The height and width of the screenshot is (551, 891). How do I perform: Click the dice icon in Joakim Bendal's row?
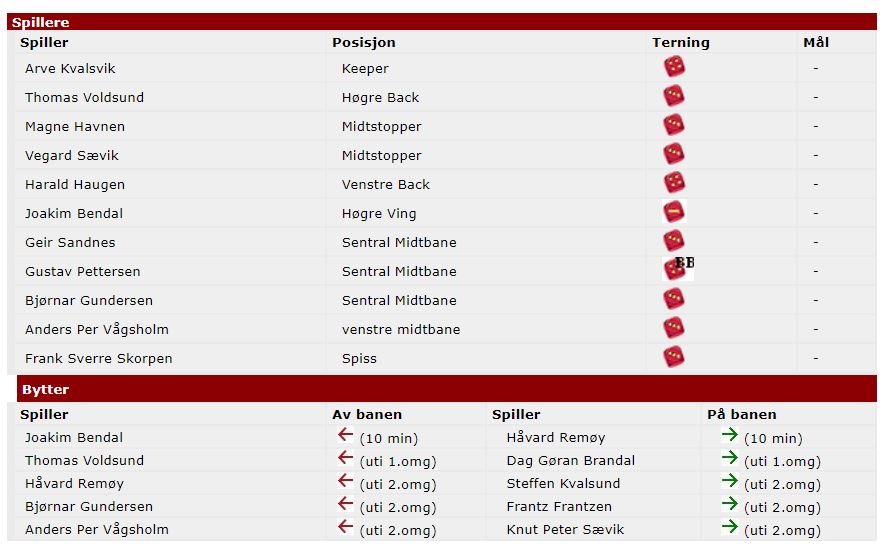tap(674, 212)
